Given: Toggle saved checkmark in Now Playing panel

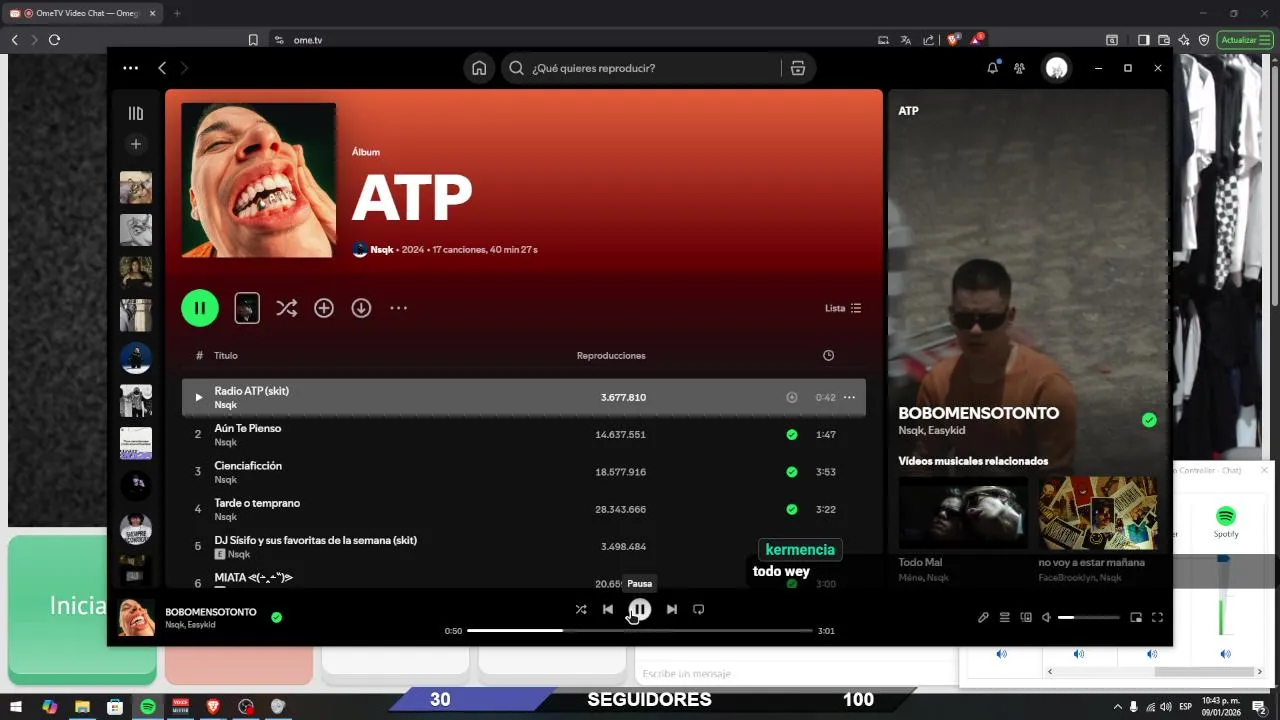Looking at the screenshot, I should pyautogui.click(x=1149, y=420).
